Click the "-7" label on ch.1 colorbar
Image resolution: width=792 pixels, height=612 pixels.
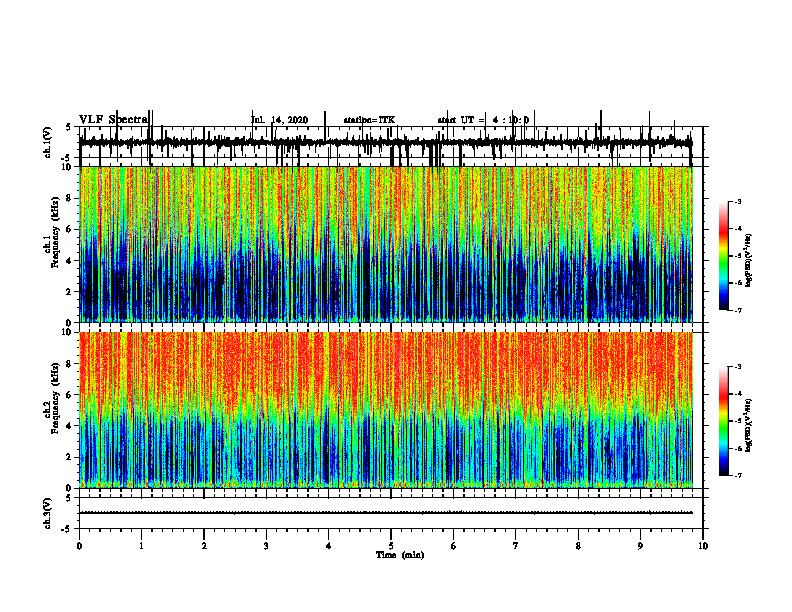[x=738, y=310]
